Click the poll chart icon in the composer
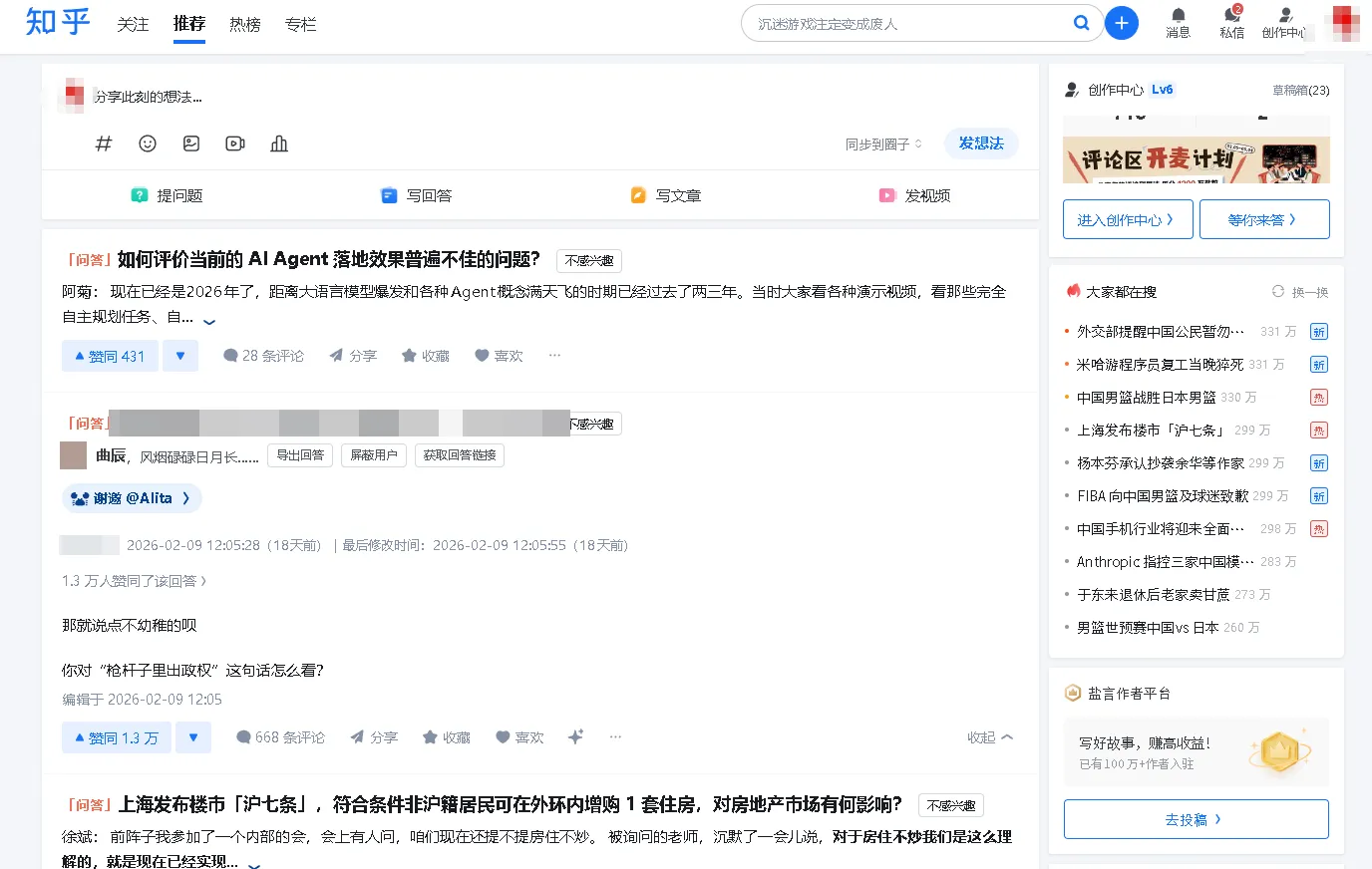Screen dimensions: 1372x869 [x=278, y=144]
